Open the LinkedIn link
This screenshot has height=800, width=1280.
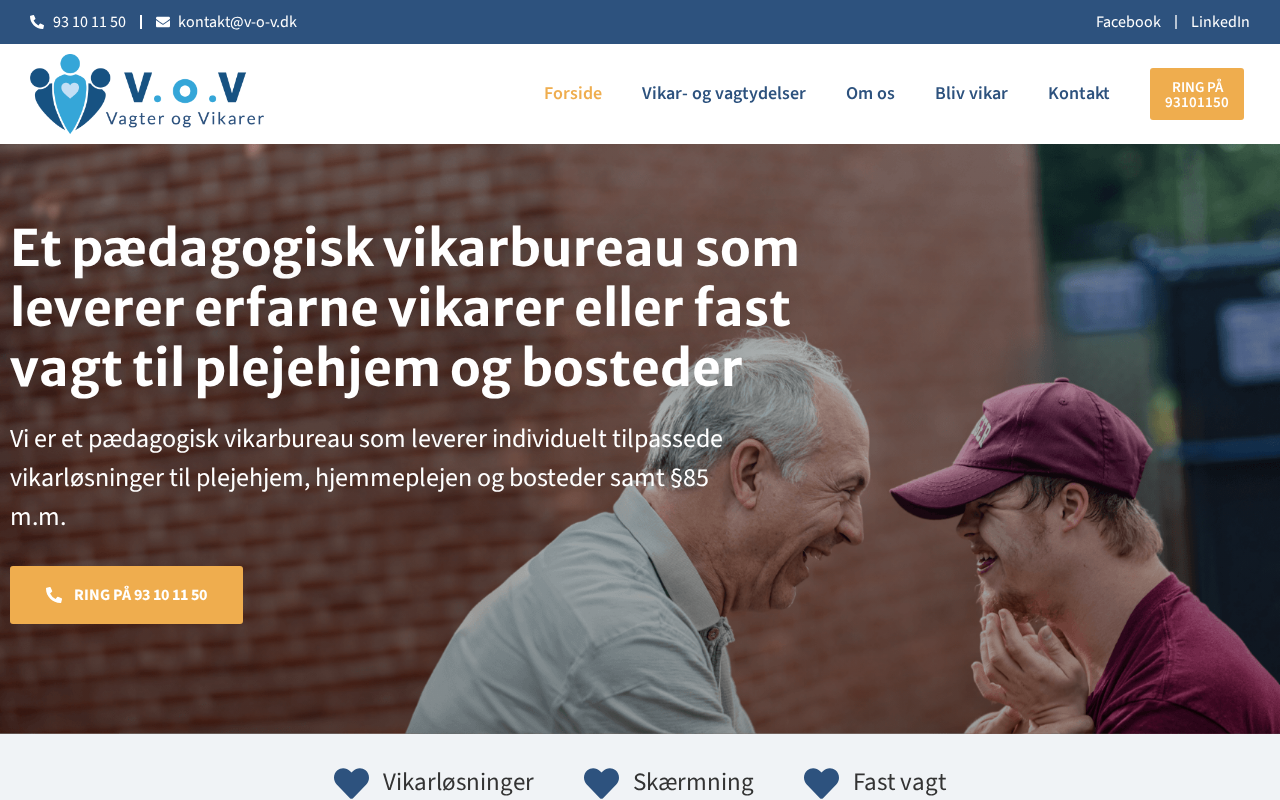tap(1220, 22)
